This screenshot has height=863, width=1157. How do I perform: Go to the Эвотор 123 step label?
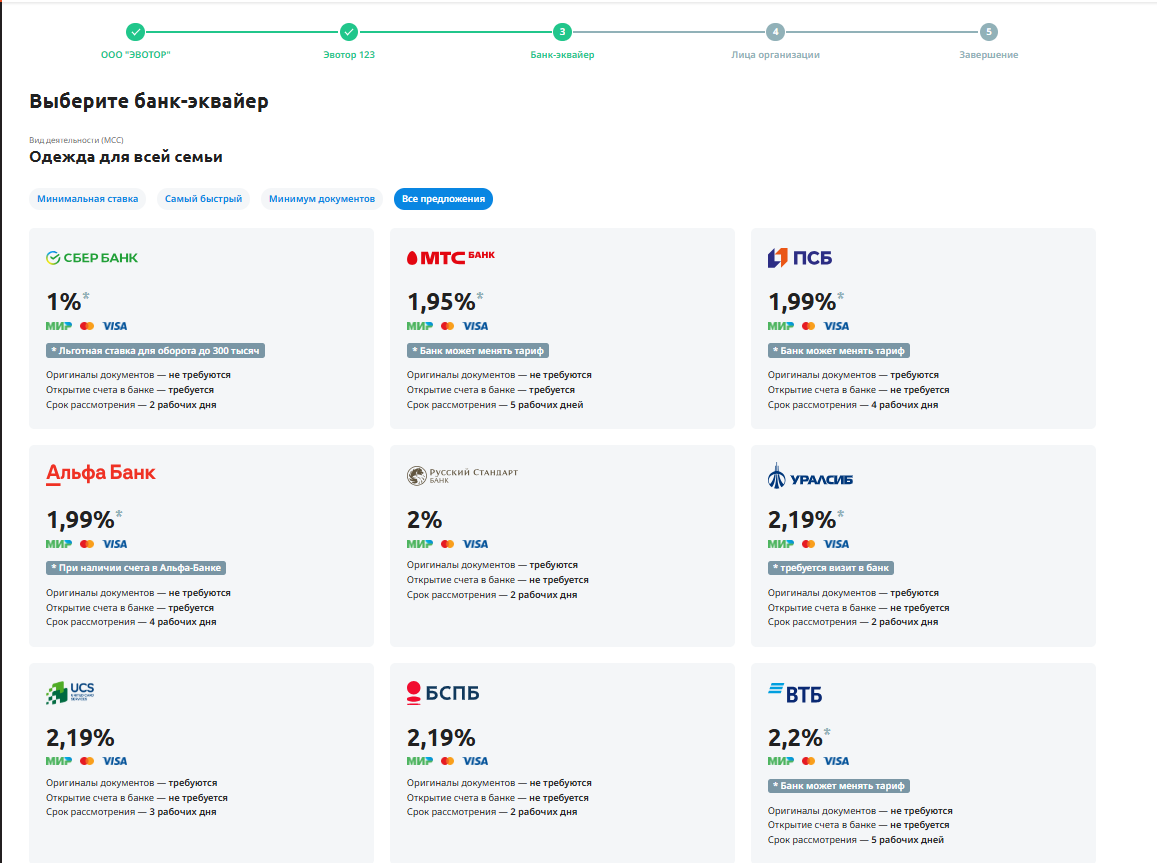tap(349, 55)
